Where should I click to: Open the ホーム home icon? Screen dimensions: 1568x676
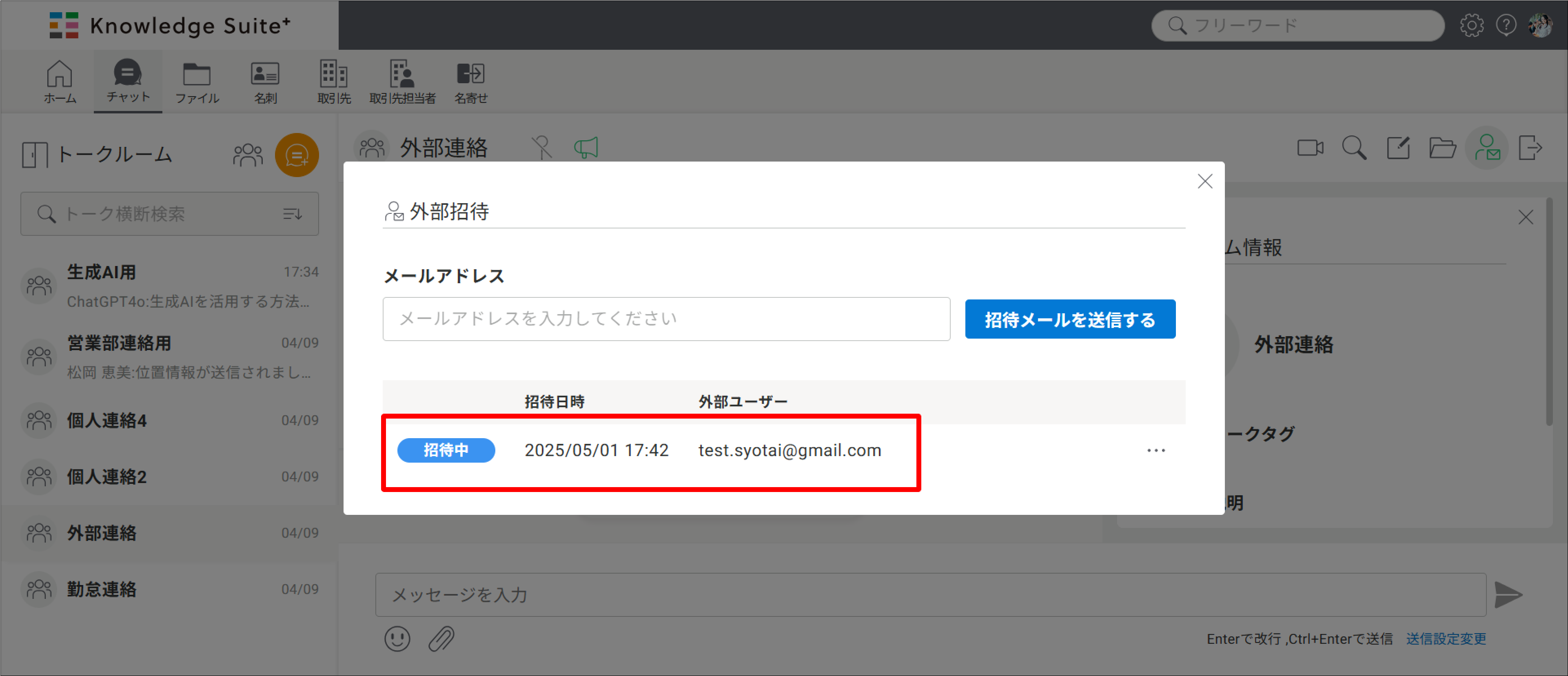click(x=60, y=82)
